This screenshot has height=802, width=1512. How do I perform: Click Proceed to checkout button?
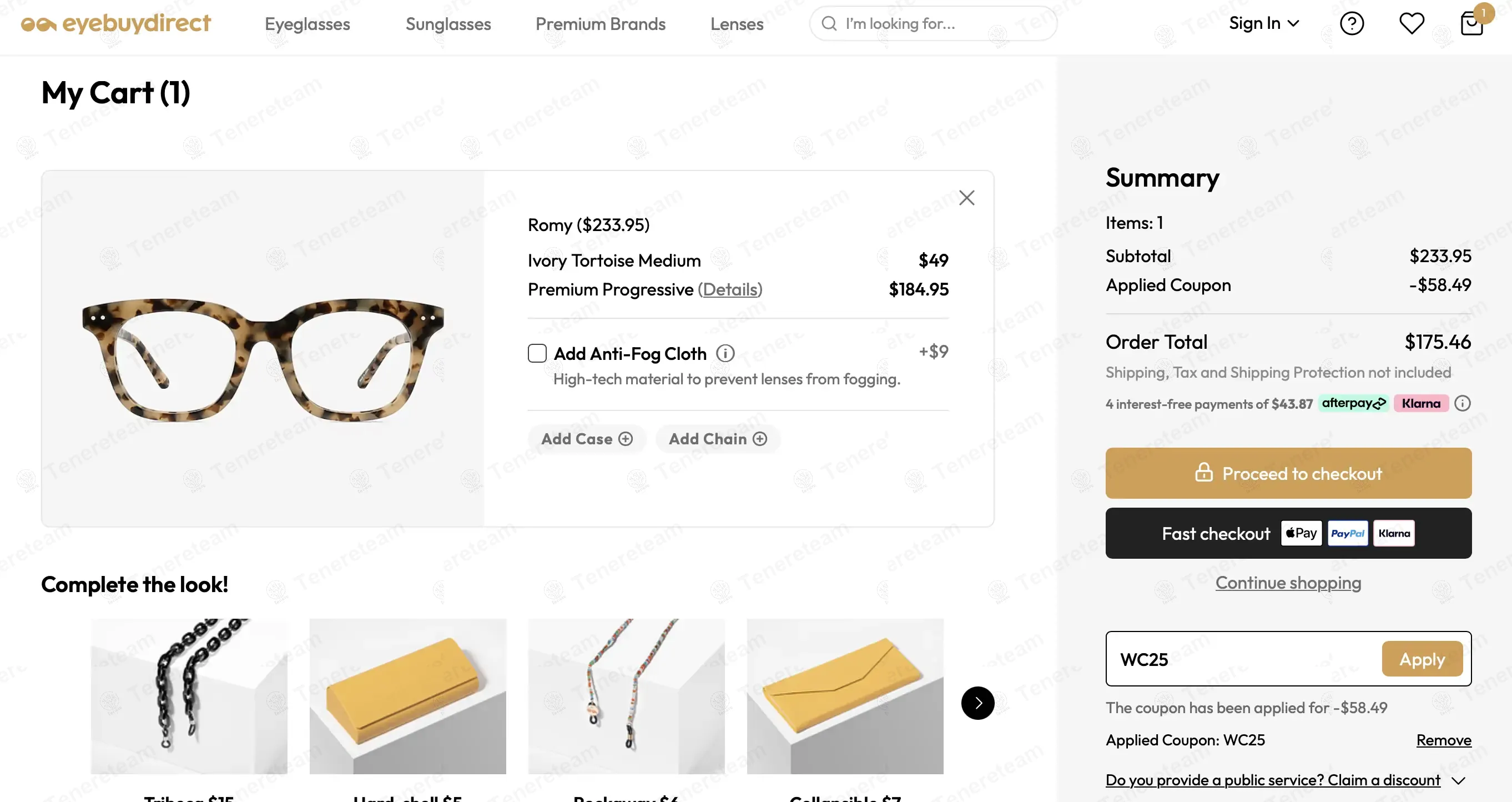1288,473
